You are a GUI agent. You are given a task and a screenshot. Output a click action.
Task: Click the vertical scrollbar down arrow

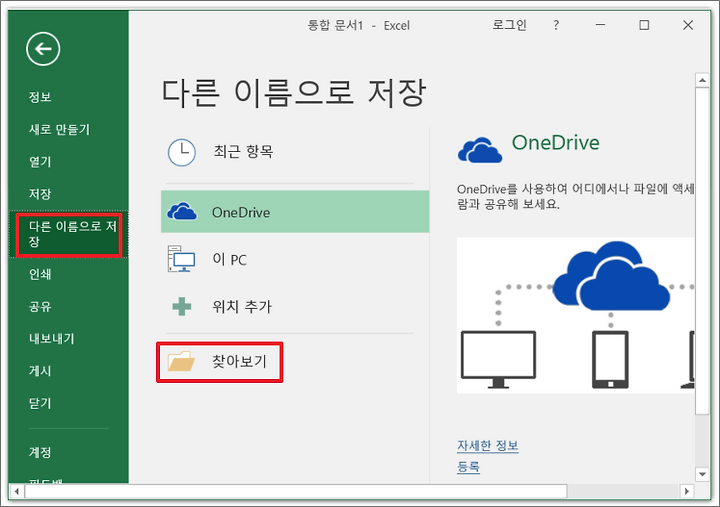[x=702, y=473]
